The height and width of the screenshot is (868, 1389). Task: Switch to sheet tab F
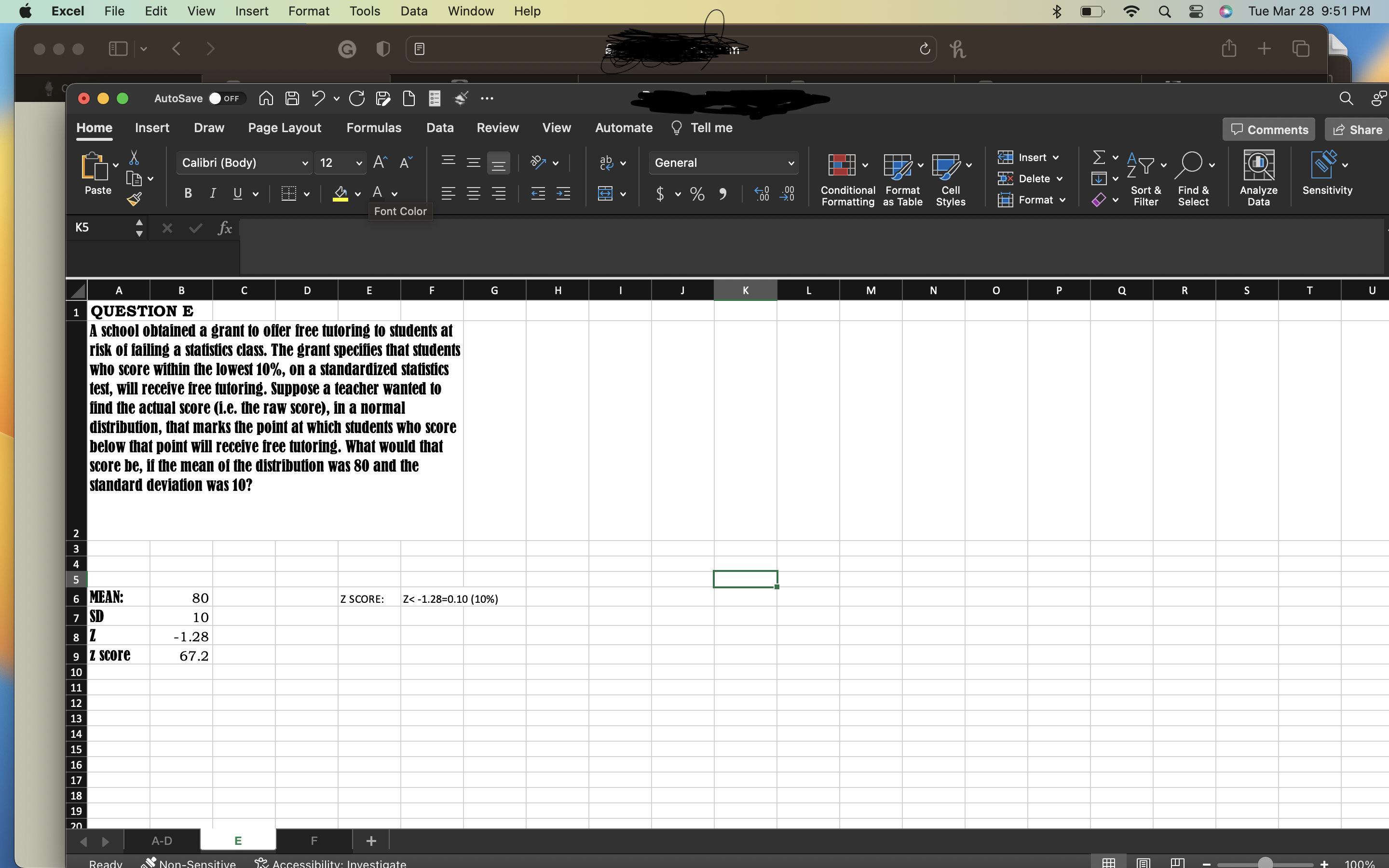pyautogui.click(x=313, y=841)
